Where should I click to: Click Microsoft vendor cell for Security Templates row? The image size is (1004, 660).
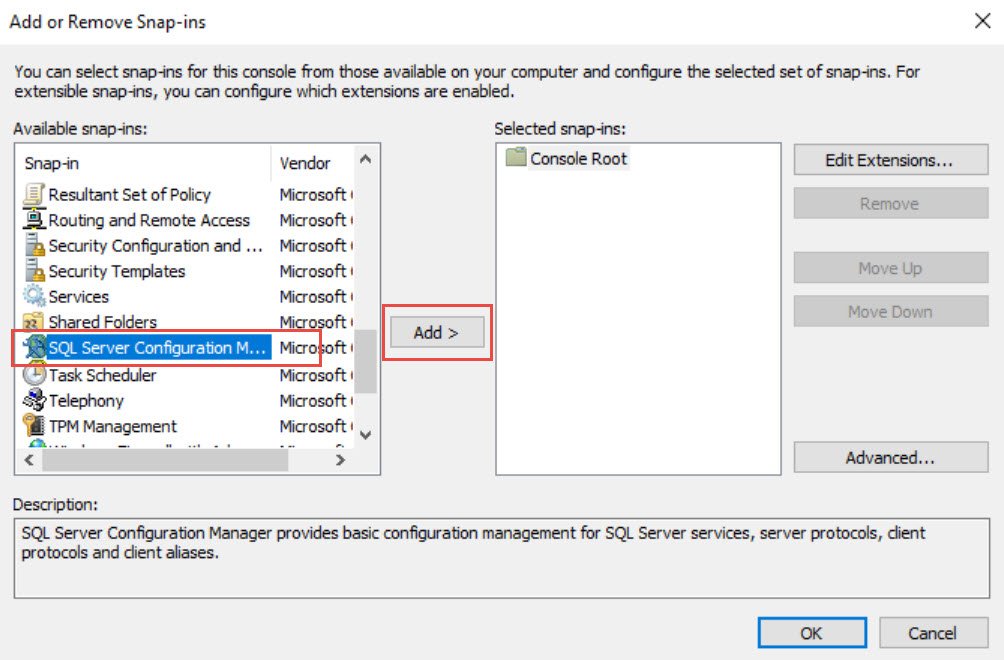314,271
